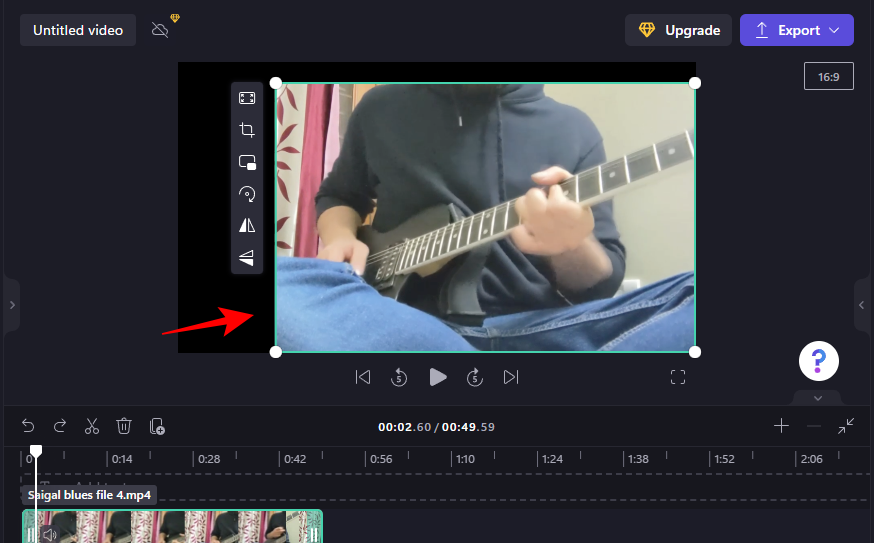Viewport: 874px width, 543px height.
Task: Open the Untitled video title field
Action: tap(78, 30)
